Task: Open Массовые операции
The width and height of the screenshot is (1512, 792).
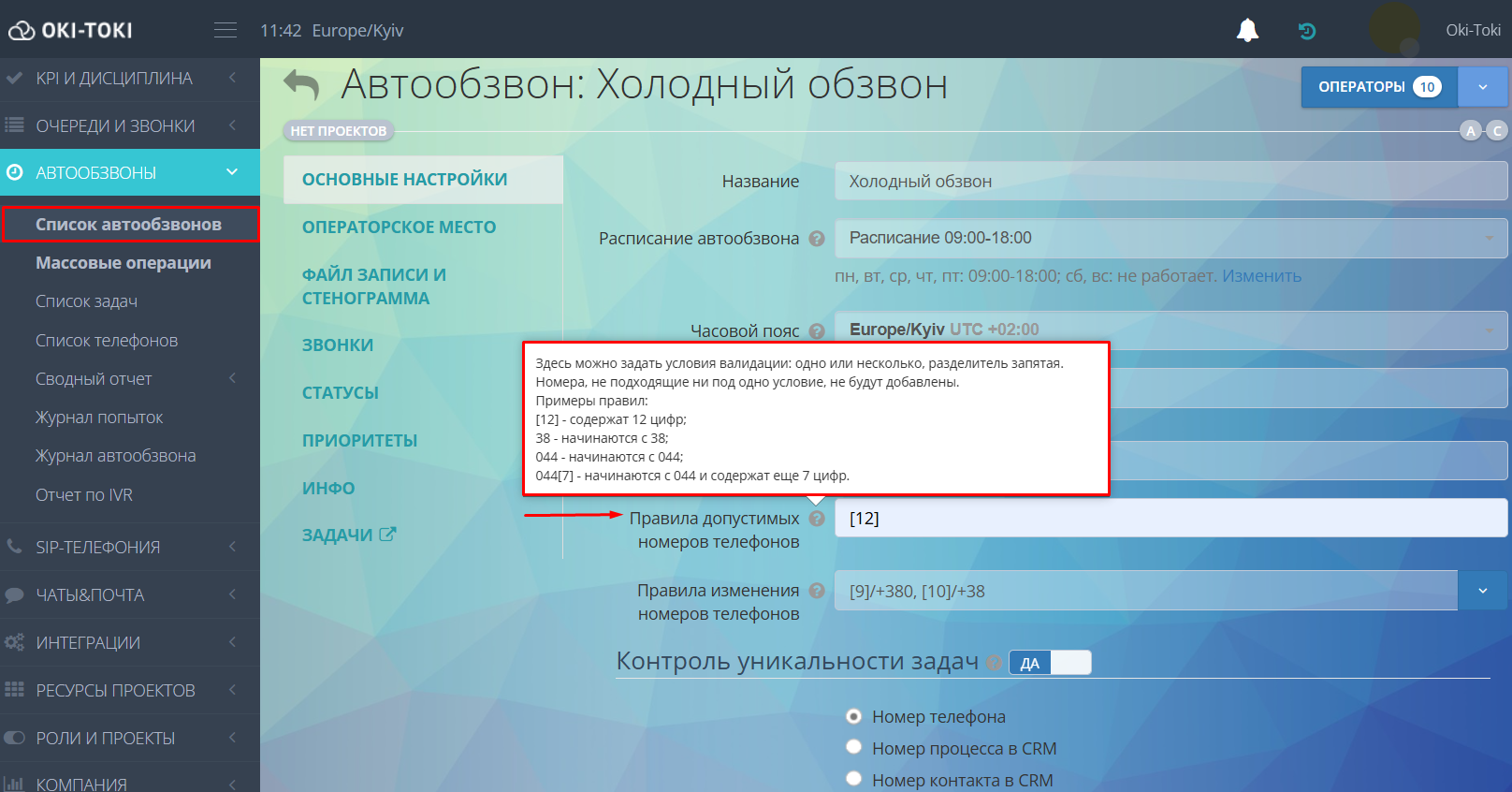Action: coord(124,263)
